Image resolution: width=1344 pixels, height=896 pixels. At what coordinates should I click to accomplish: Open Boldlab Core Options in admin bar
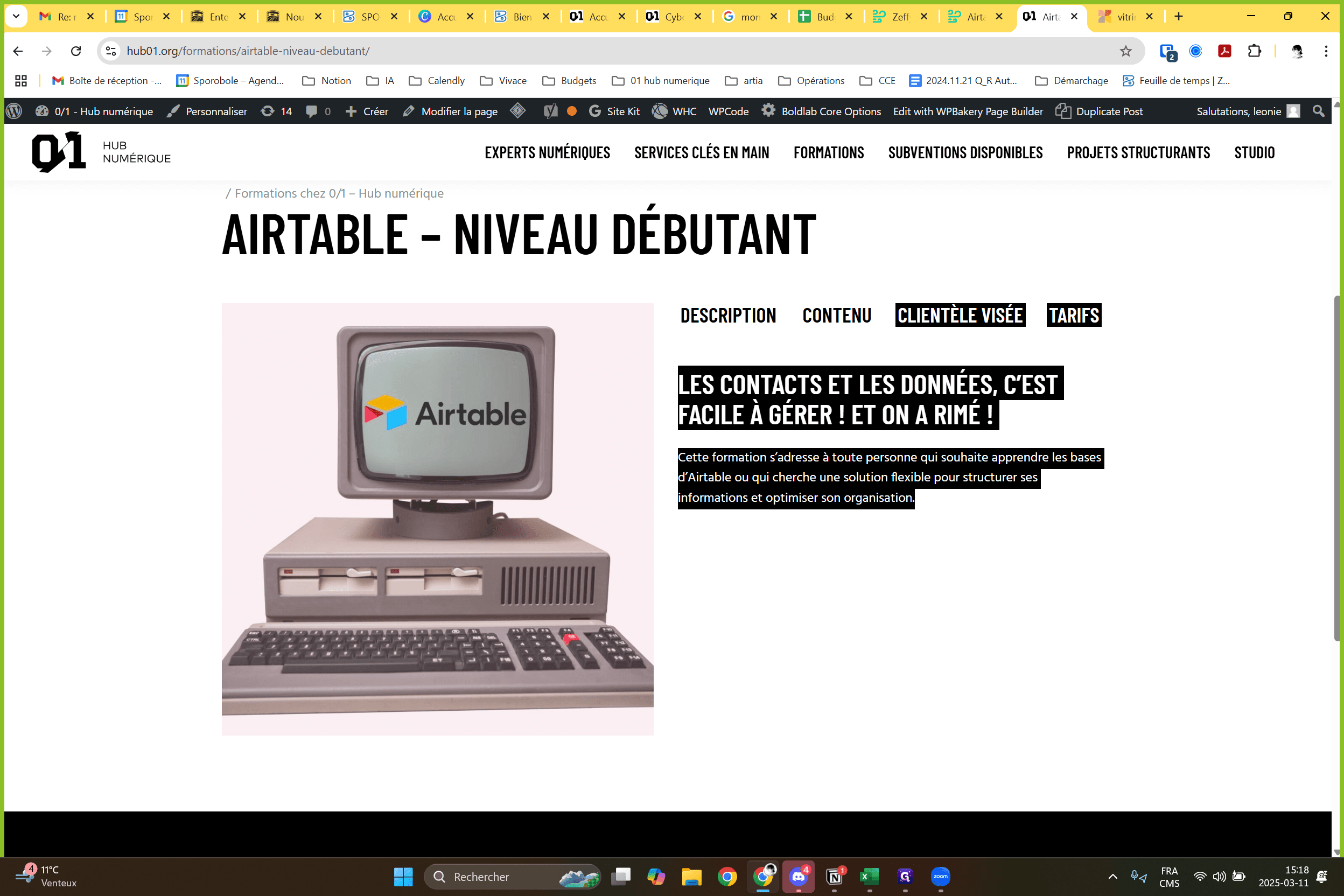tap(821, 111)
